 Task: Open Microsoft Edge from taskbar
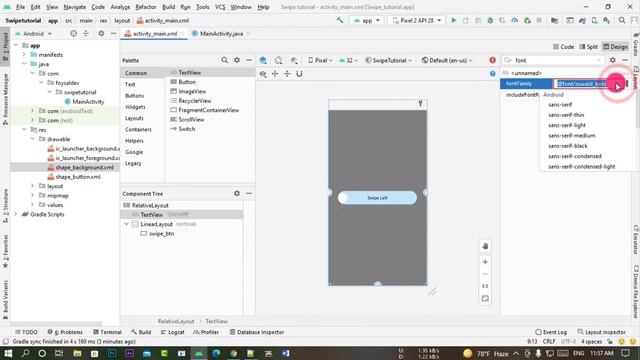point(216,353)
